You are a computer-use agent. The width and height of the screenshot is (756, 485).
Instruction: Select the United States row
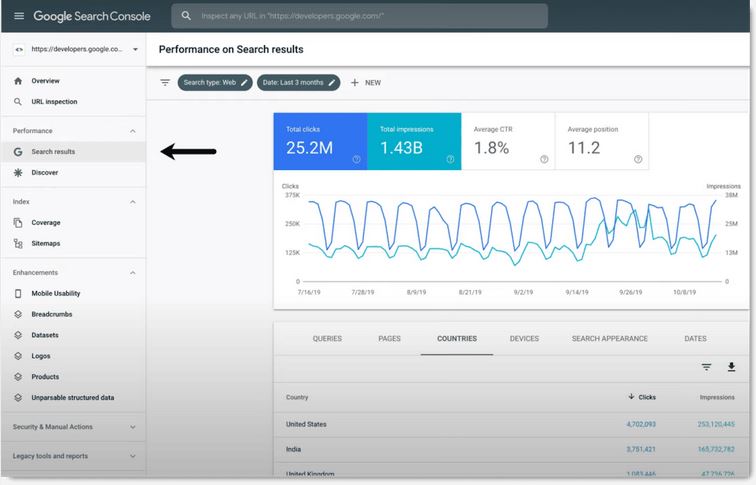tap(511, 424)
